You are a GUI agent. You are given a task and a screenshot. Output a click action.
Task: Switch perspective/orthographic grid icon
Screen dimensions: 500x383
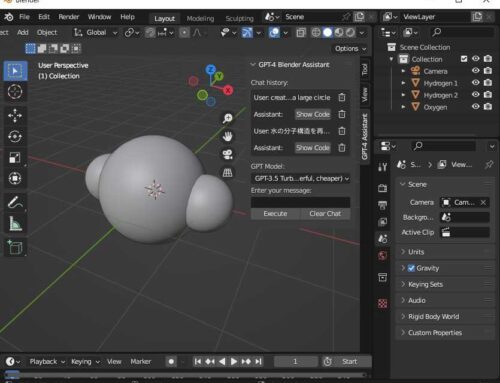228,173
